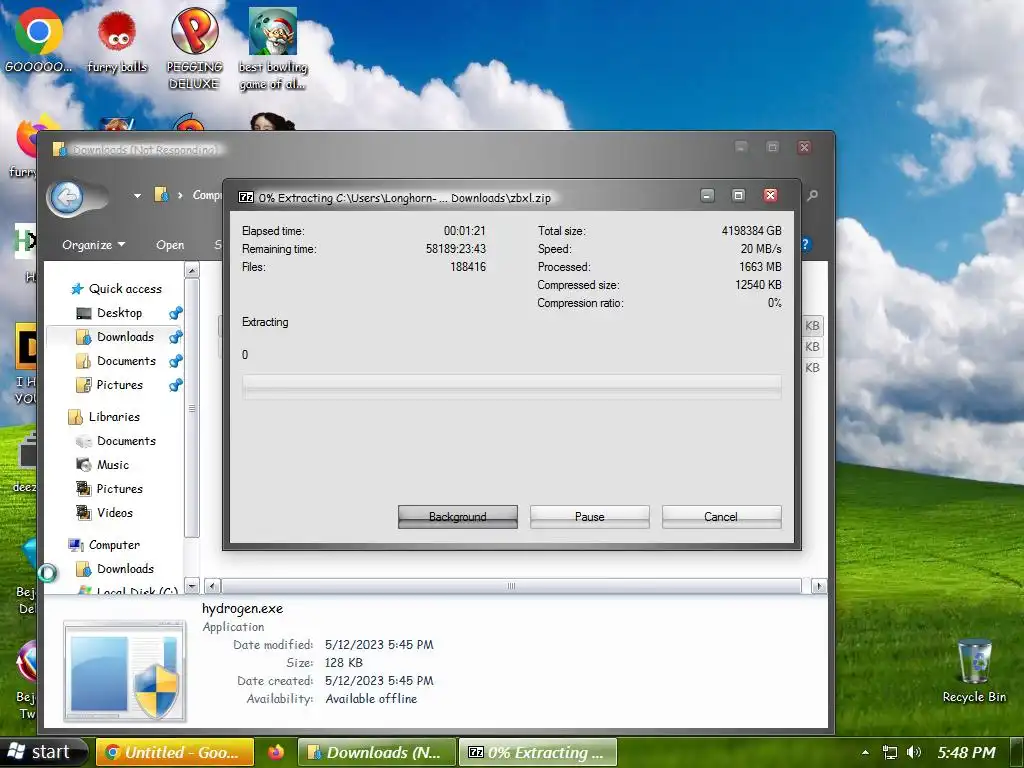Click pin icon next to Downloads

176,337
